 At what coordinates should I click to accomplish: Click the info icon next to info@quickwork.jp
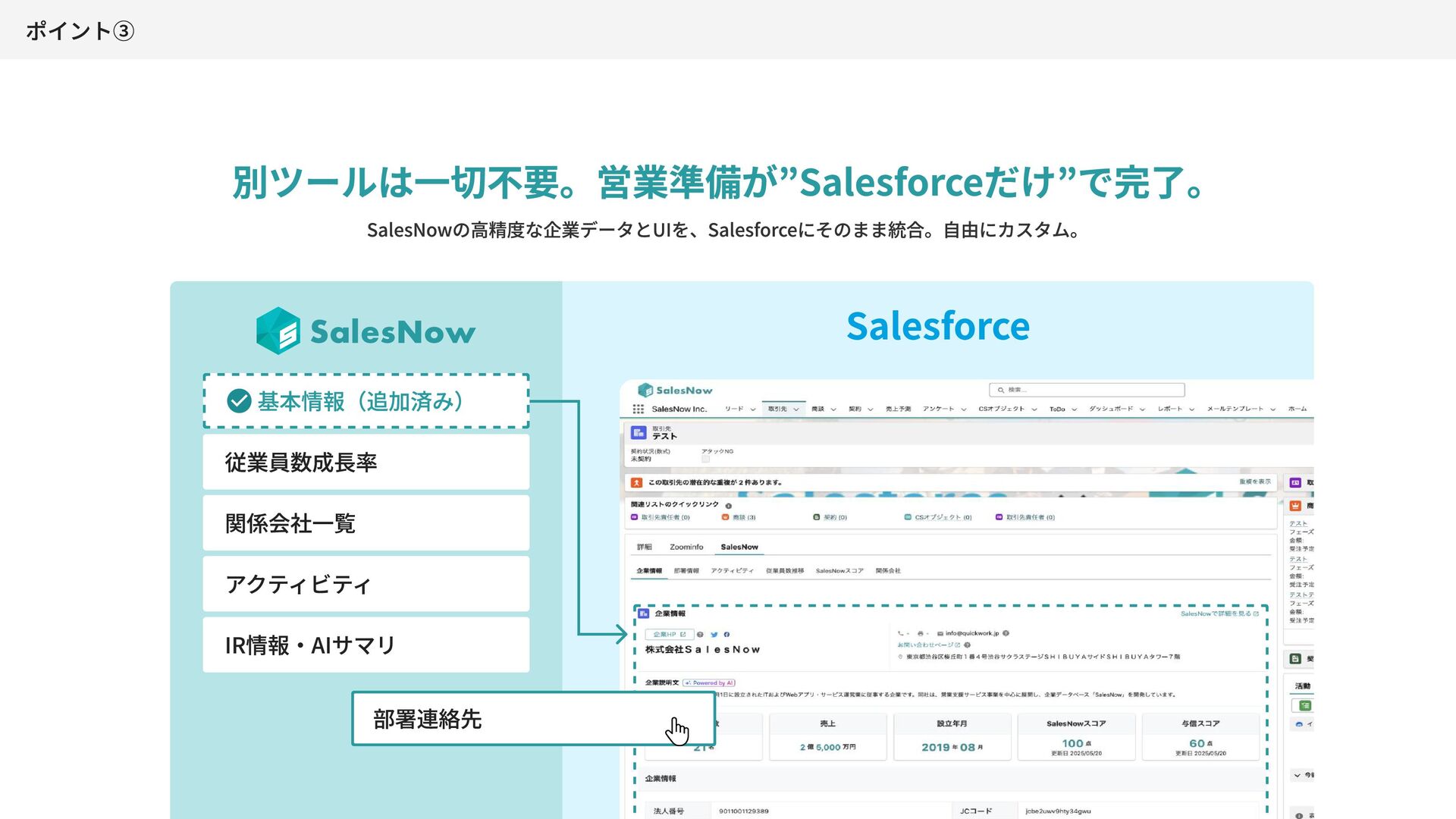(1006, 633)
